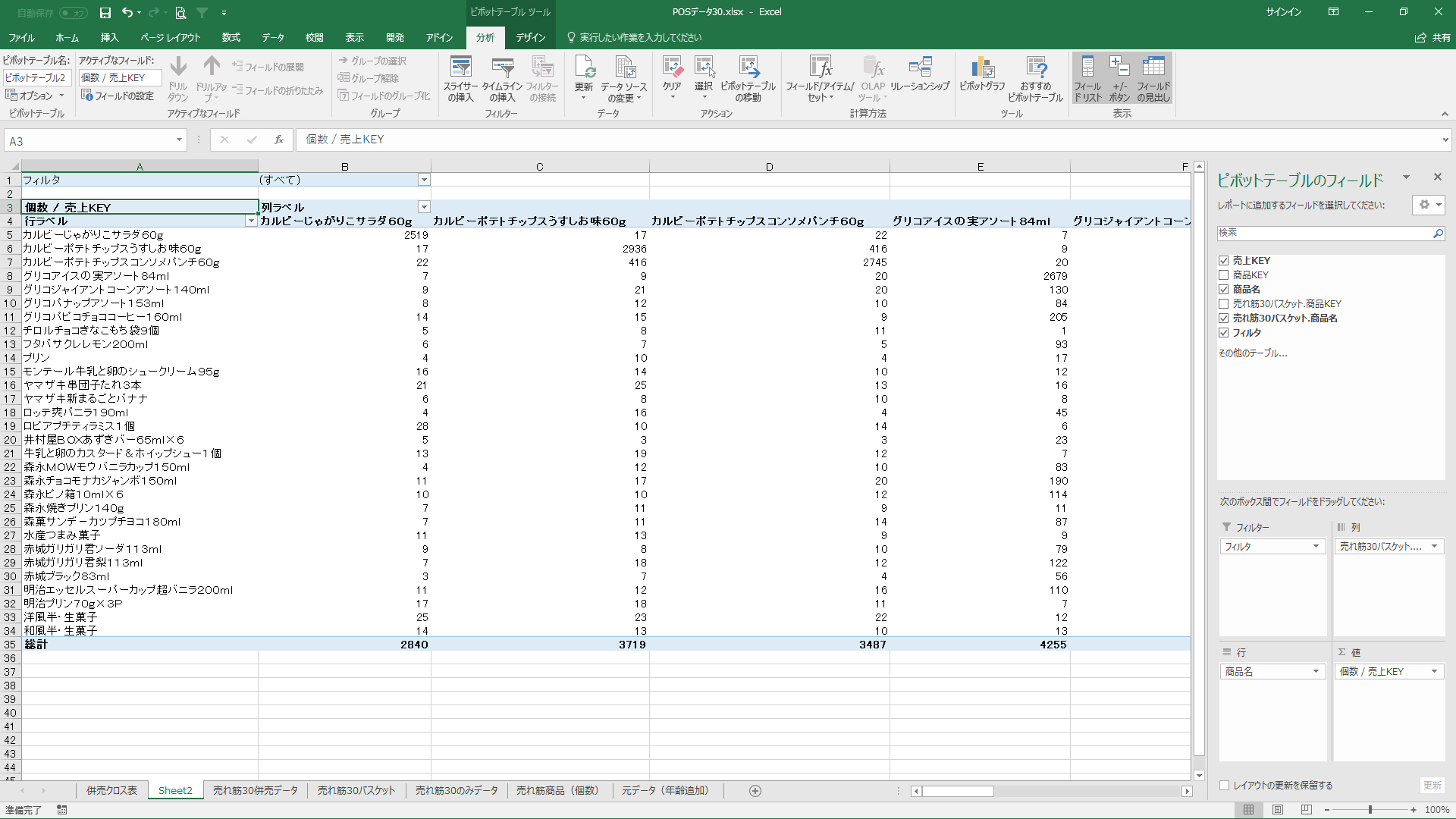Click the サインイン sign-in button
The width and height of the screenshot is (1456, 819).
(1283, 12)
